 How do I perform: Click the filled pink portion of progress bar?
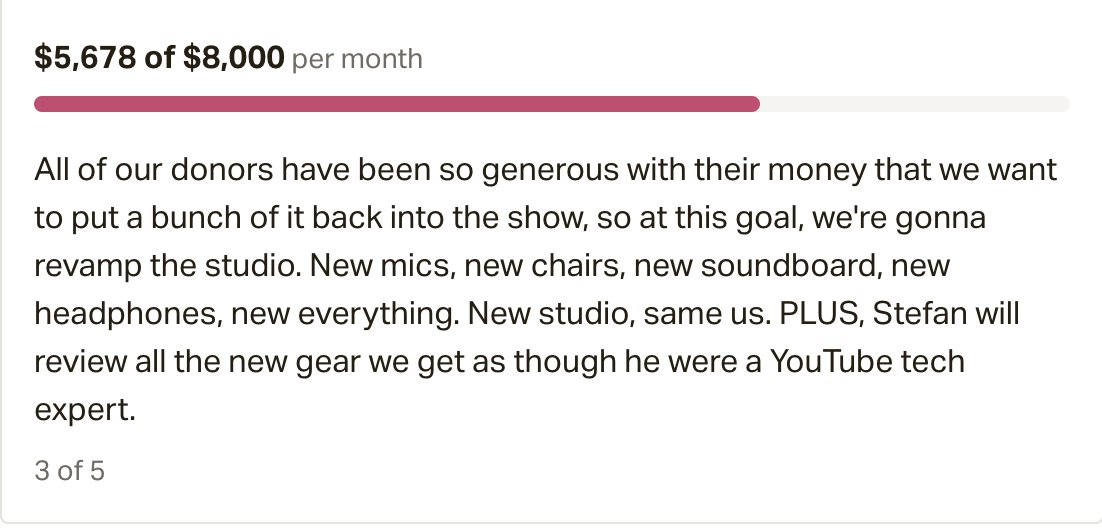tap(397, 104)
